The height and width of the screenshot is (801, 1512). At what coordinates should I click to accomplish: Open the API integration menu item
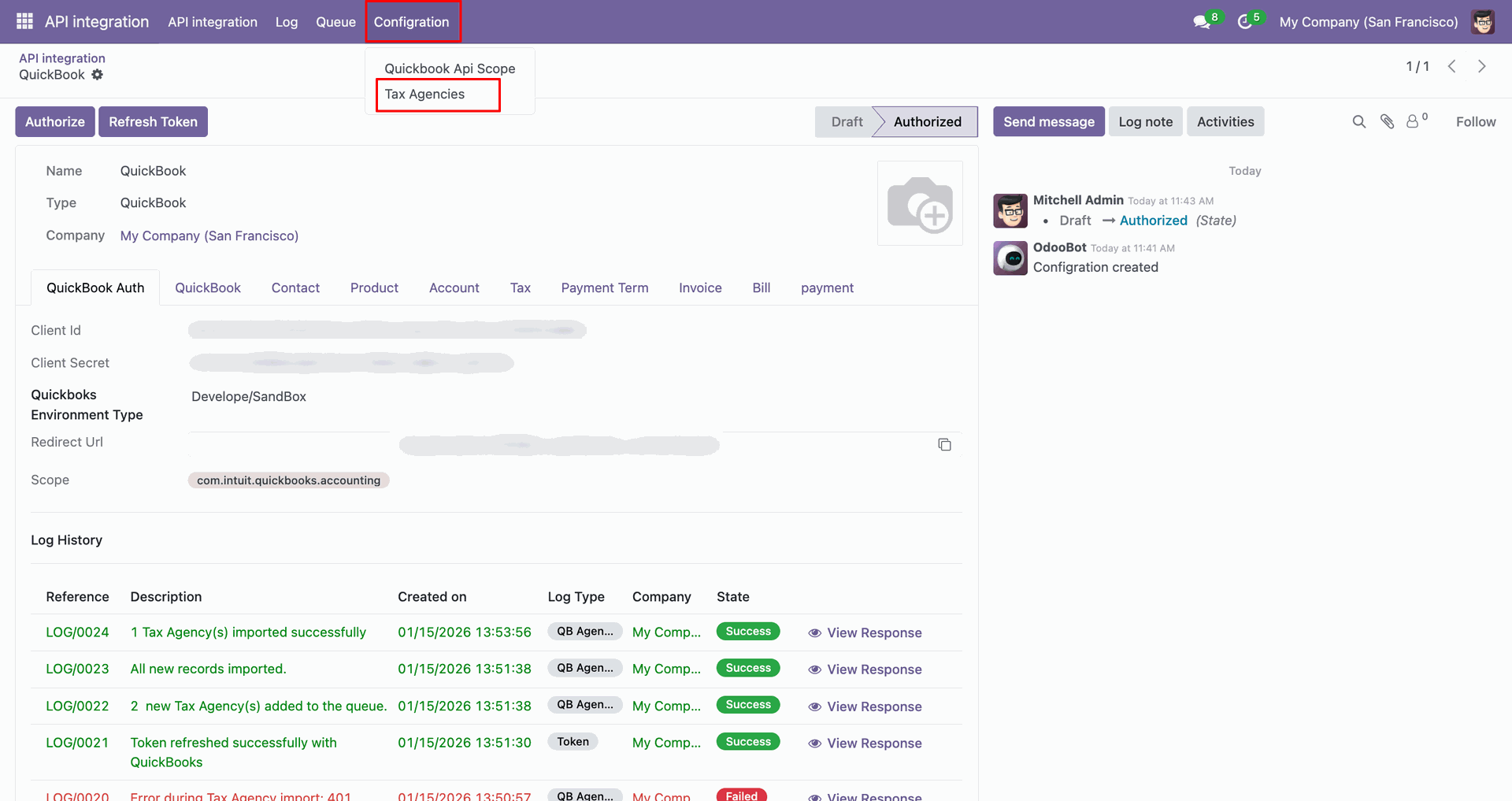click(x=213, y=22)
